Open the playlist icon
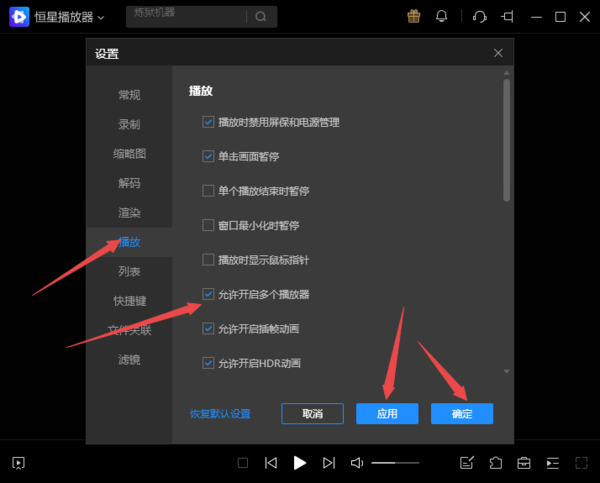The height and width of the screenshot is (483, 600). pos(553,463)
